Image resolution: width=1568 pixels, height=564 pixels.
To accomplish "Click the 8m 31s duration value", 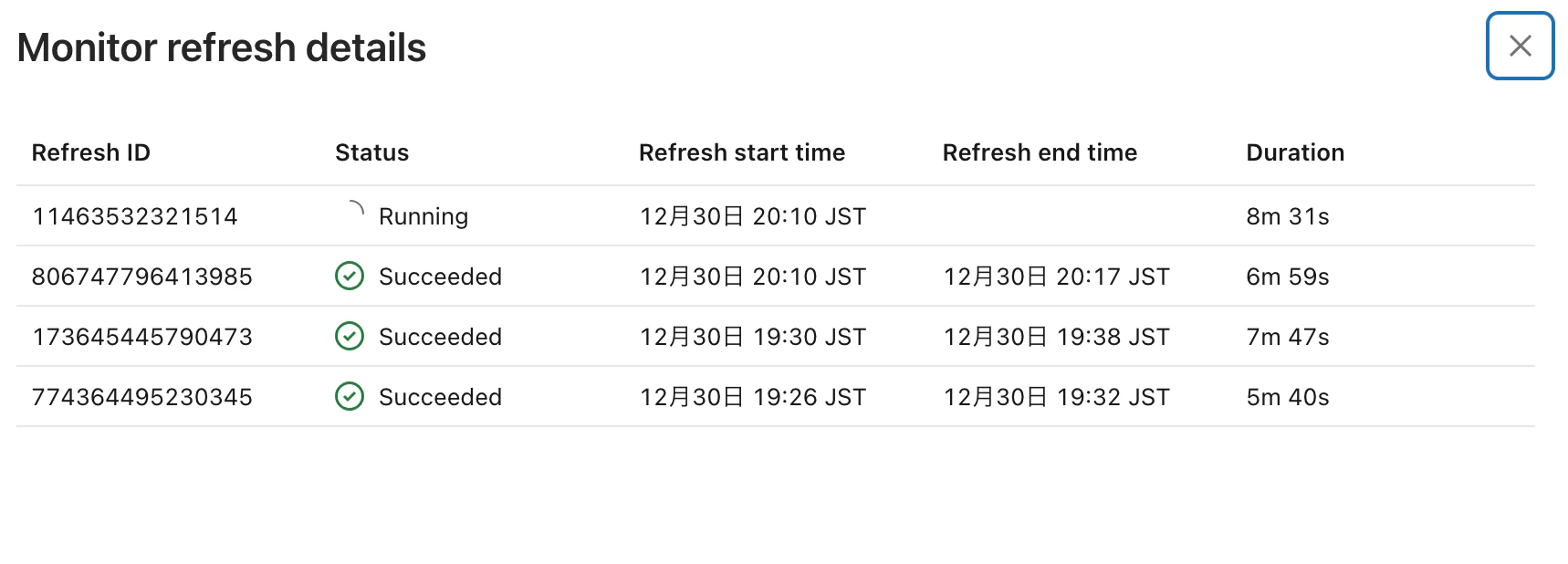I will [1288, 216].
